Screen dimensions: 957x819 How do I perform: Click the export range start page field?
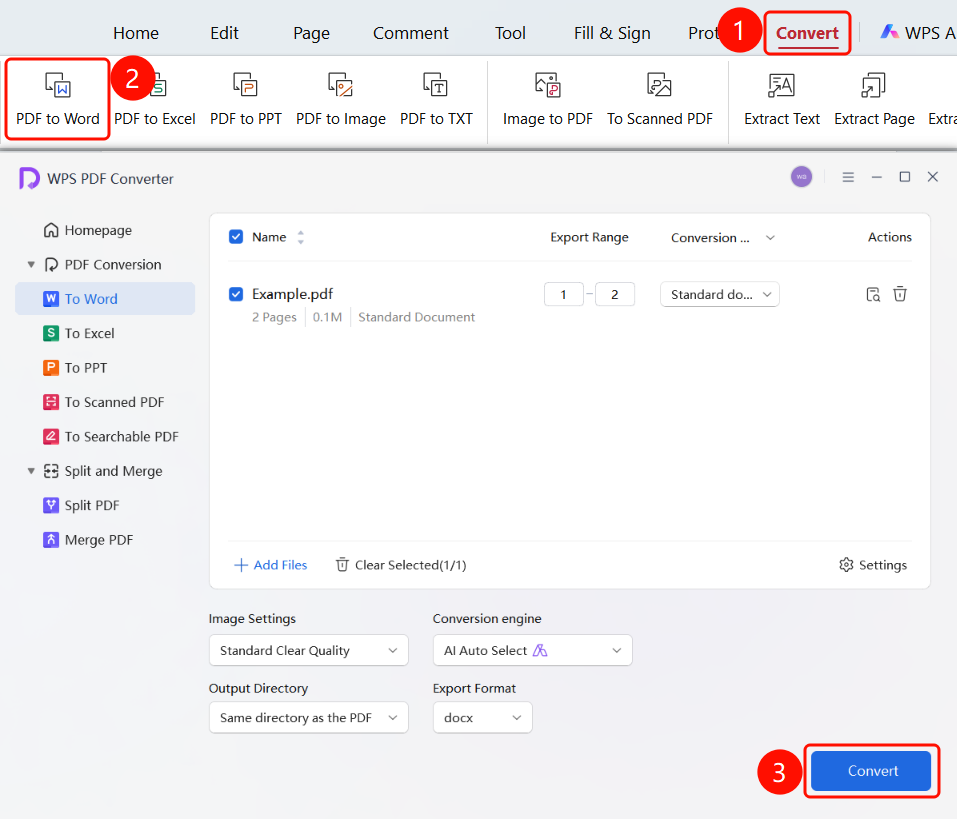(563, 294)
